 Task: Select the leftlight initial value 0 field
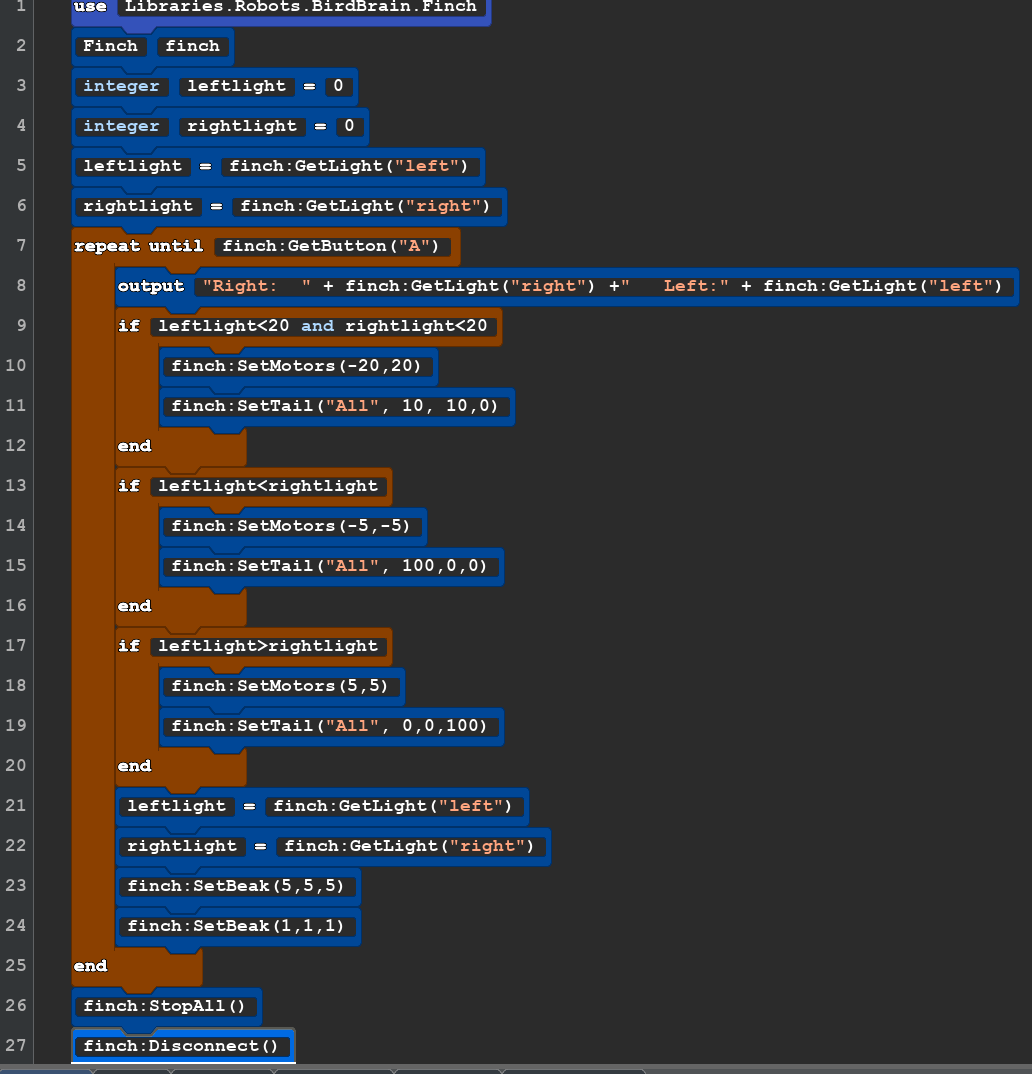pos(338,86)
